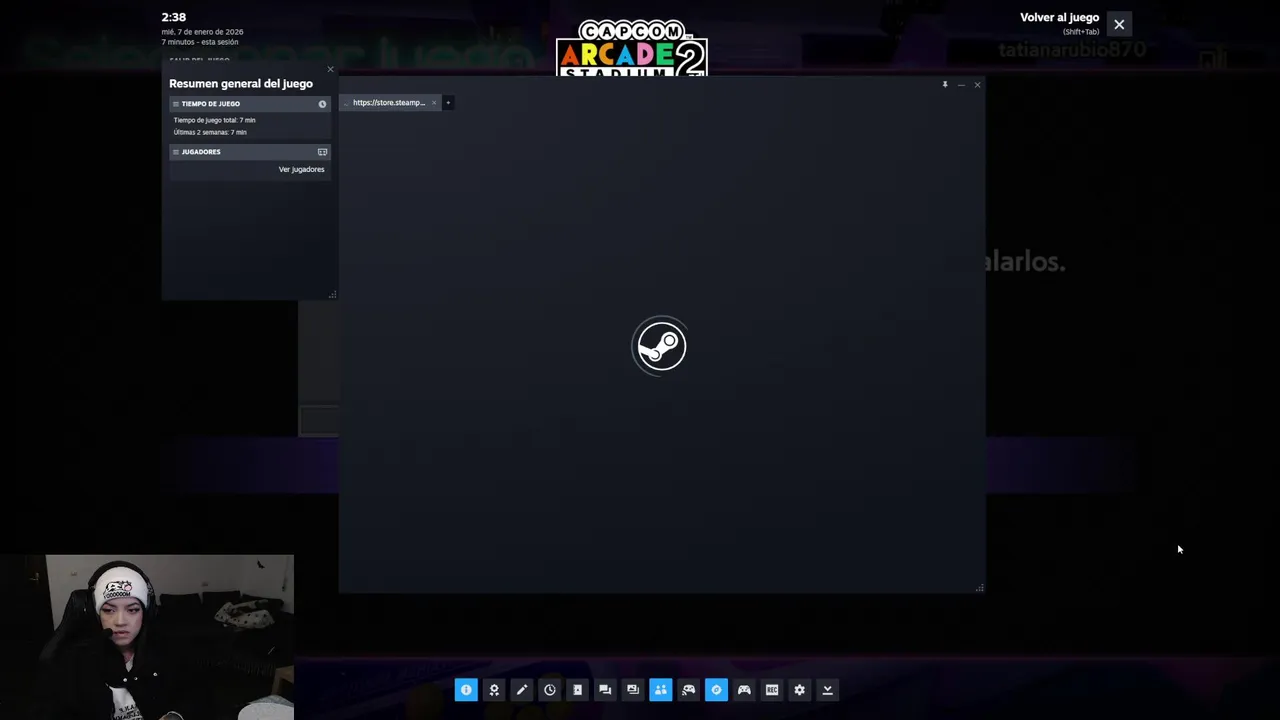Open a new browser tab with plus
The image size is (1280, 720).
[448, 103]
